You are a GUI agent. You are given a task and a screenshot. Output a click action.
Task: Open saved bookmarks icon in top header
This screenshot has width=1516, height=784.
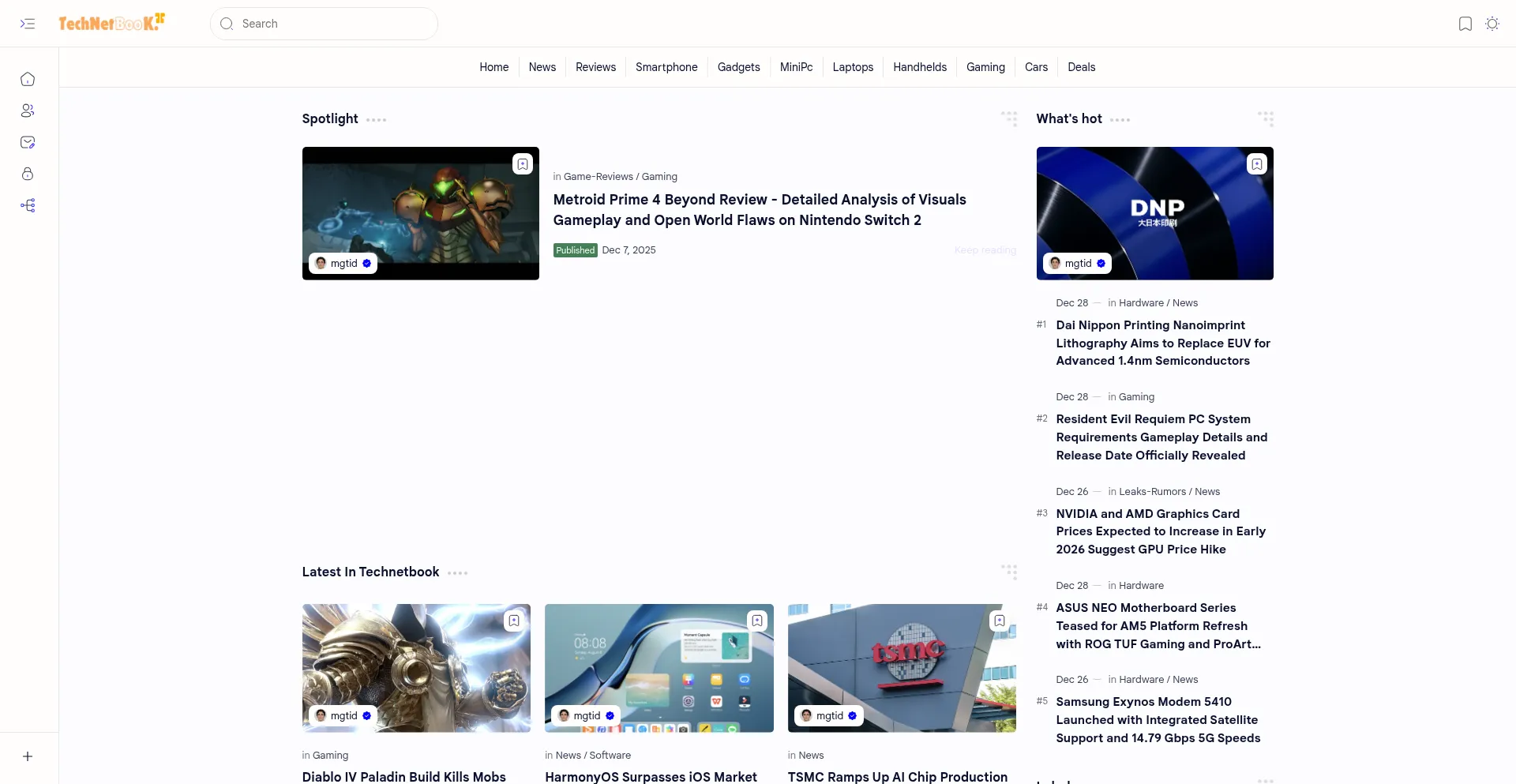pyautogui.click(x=1465, y=24)
